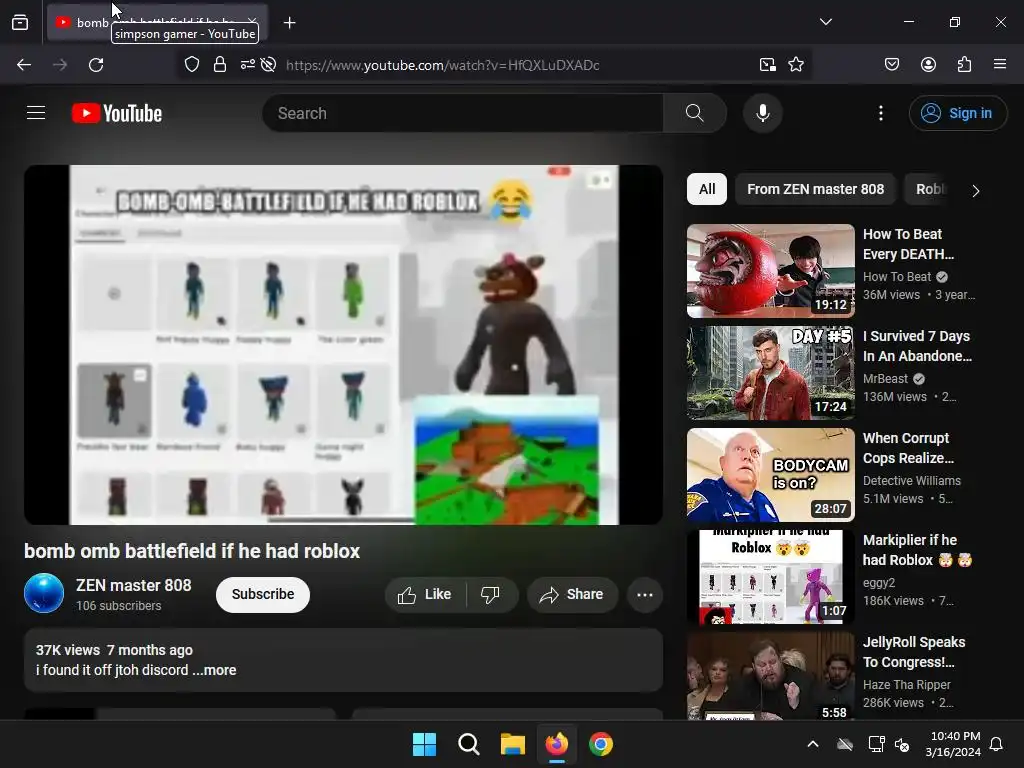This screenshot has width=1024, height=768.
Task: Go back to the previous page
Action: click(x=24, y=65)
